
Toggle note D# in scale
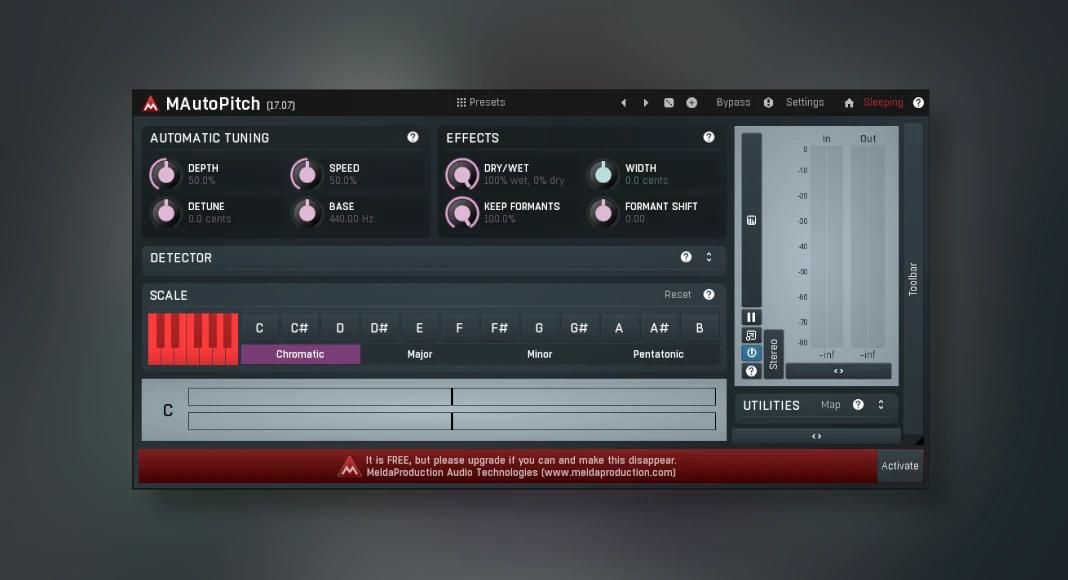pos(379,327)
